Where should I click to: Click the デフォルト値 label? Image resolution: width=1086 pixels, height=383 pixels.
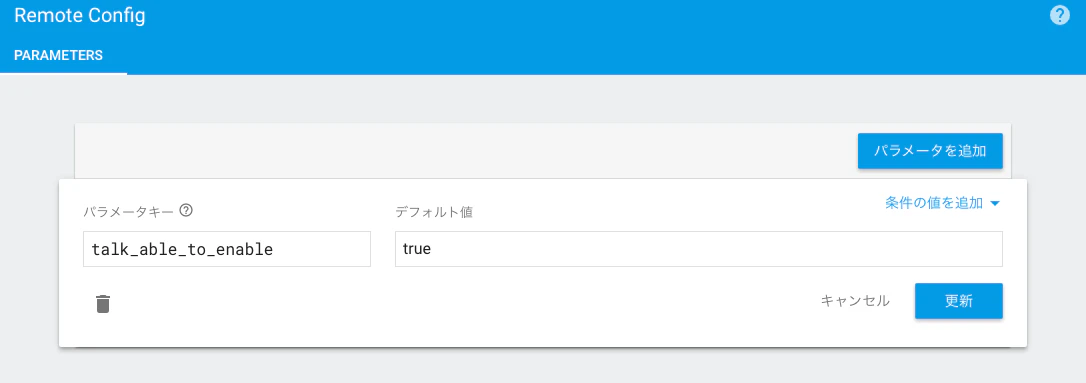[x=434, y=212]
